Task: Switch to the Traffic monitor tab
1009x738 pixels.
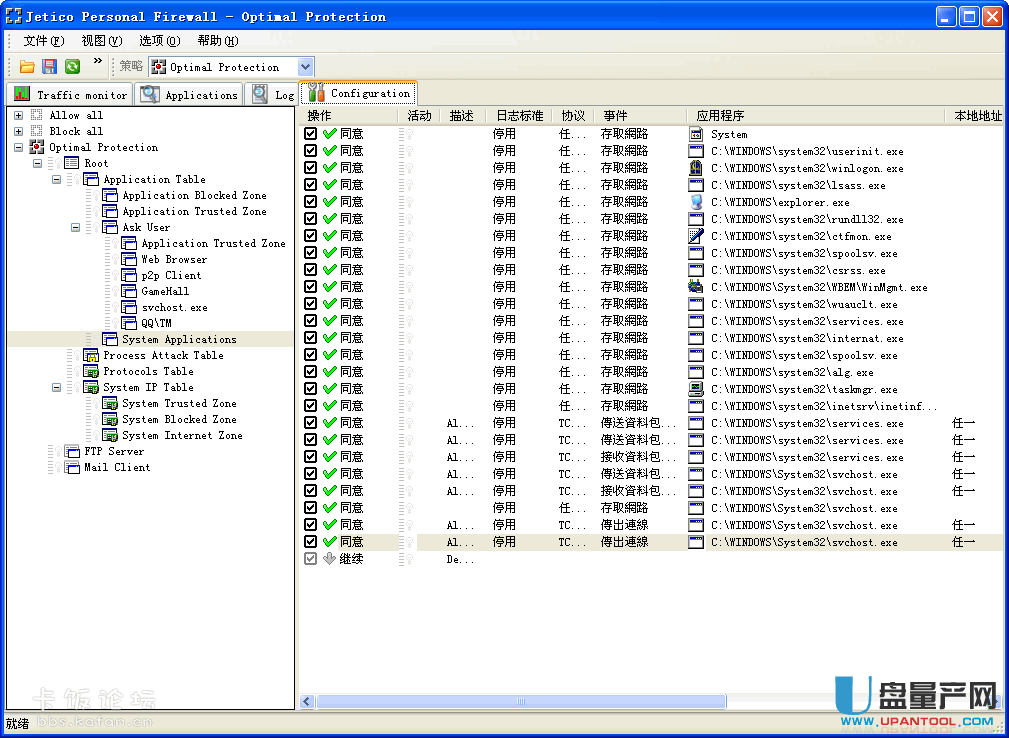Action: 70,95
